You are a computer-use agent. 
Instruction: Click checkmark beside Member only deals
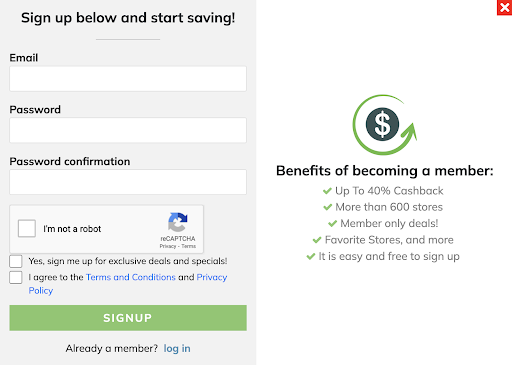[333, 223]
